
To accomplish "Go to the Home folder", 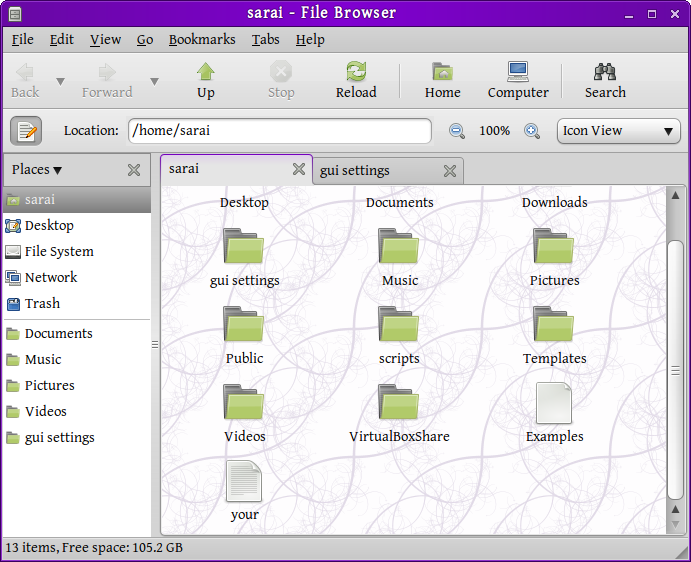I will click(x=442, y=81).
